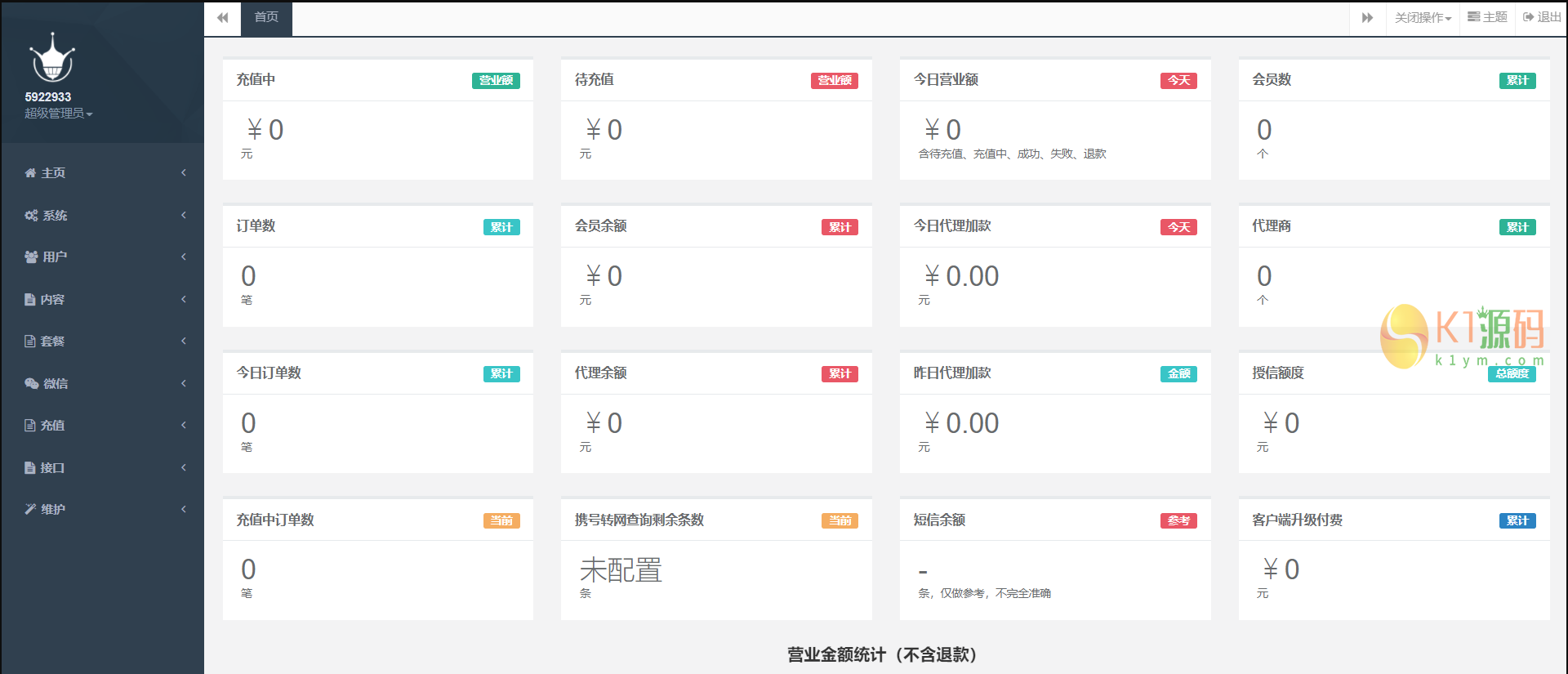Click the document icon beside 内容
1568x674 pixels.
pos(30,300)
